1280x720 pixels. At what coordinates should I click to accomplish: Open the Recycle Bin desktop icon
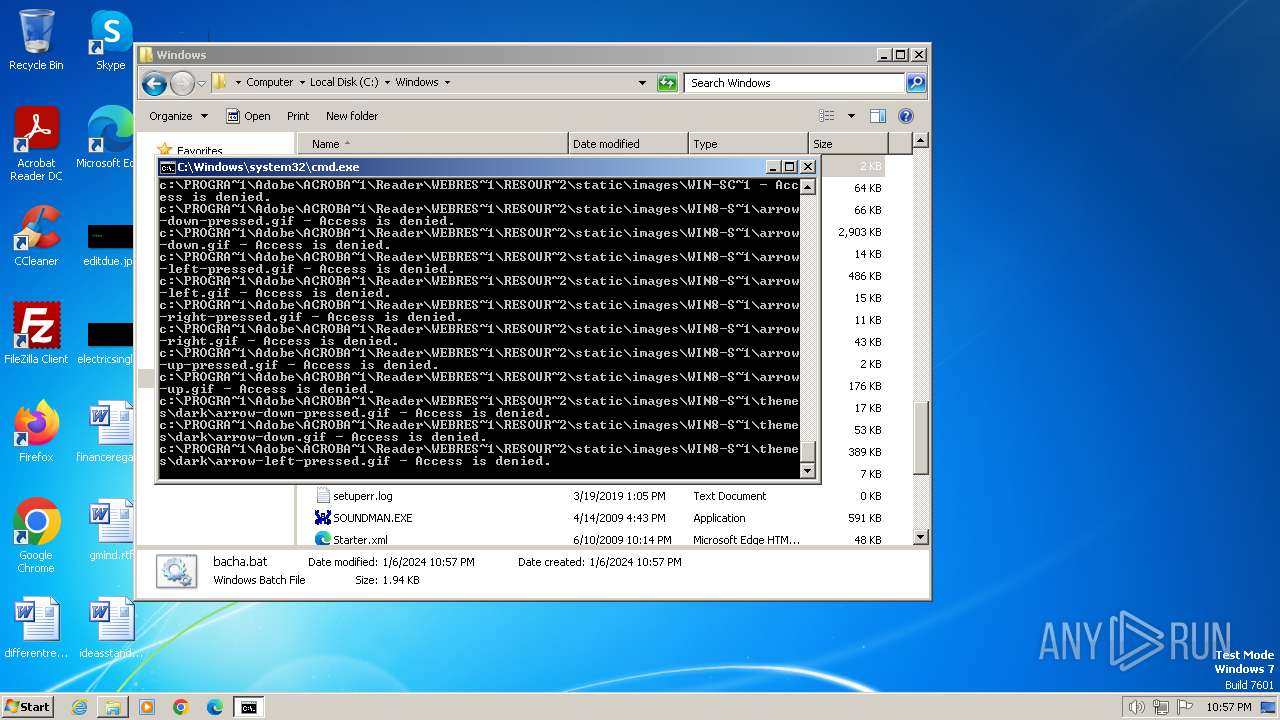(36, 40)
